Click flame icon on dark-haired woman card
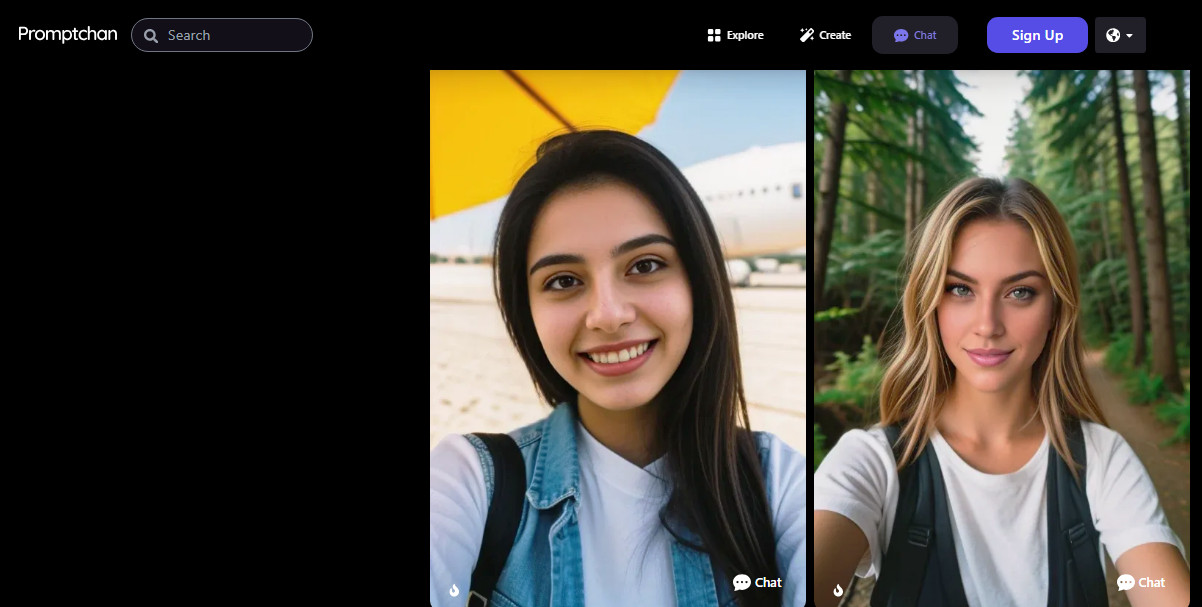Screen dimensions: 1202x607 [454, 590]
